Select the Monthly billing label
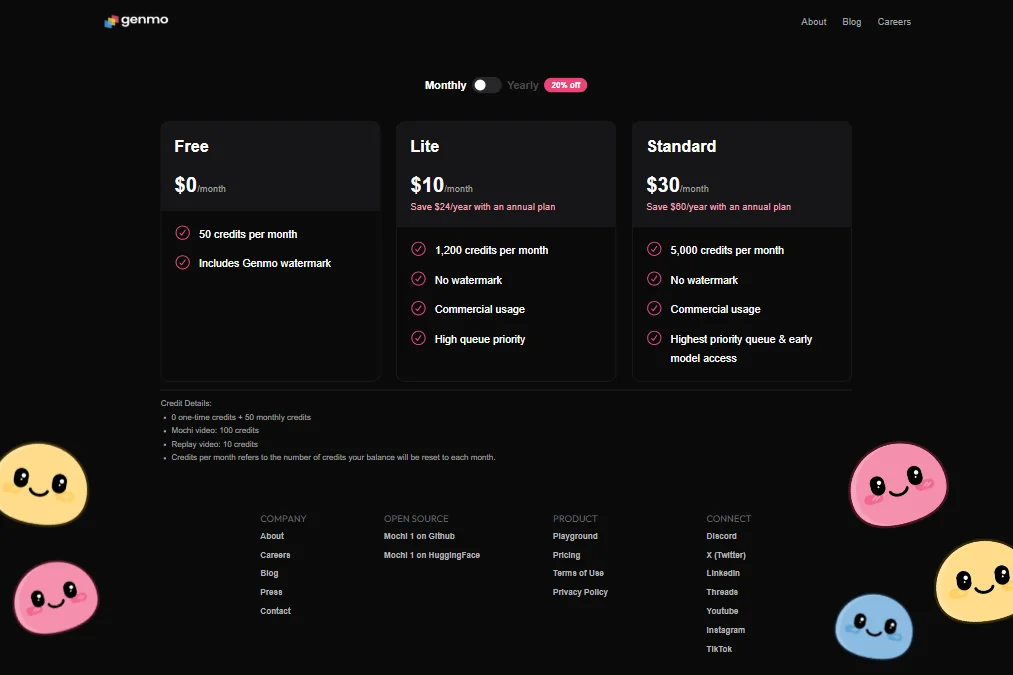This screenshot has height=675, width=1013. pyautogui.click(x=445, y=85)
